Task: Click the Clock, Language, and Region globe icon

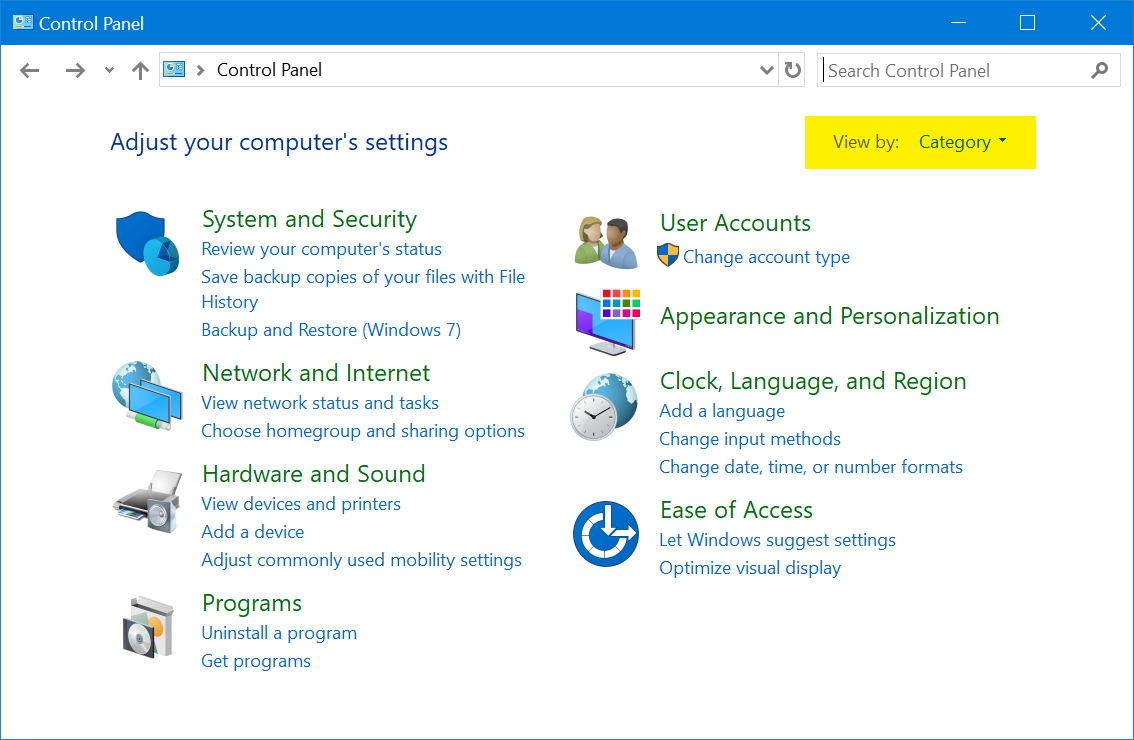Action: click(605, 406)
